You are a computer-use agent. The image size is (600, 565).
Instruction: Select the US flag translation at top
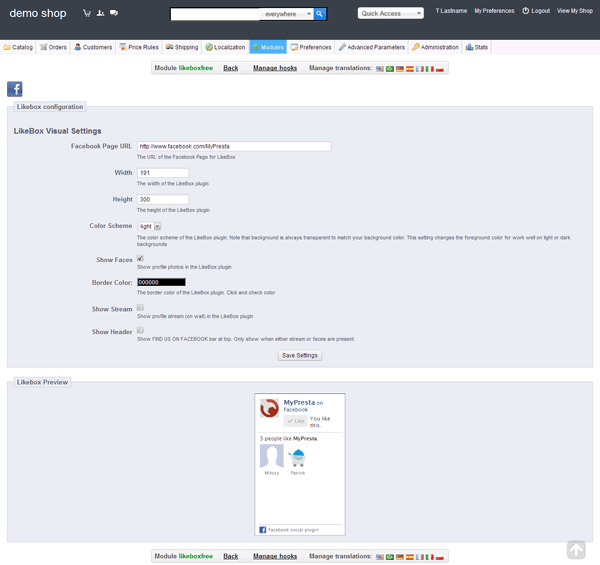(x=380, y=69)
